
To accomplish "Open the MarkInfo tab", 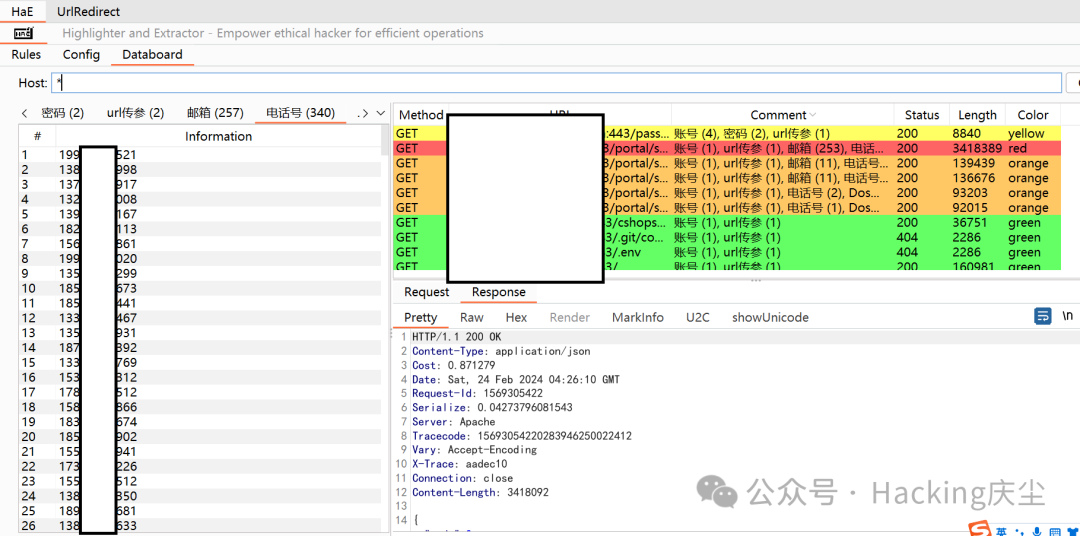I will click(638, 318).
